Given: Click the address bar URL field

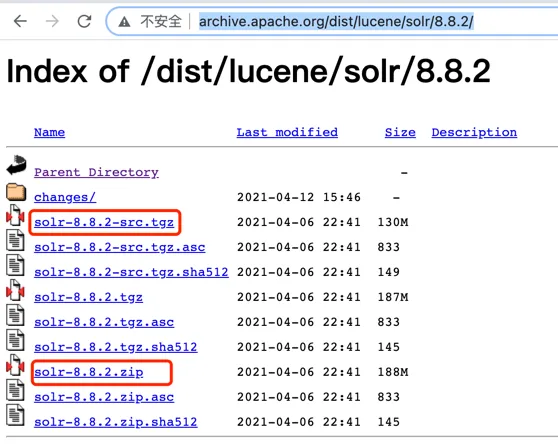Looking at the screenshot, I should click(x=336, y=22).
